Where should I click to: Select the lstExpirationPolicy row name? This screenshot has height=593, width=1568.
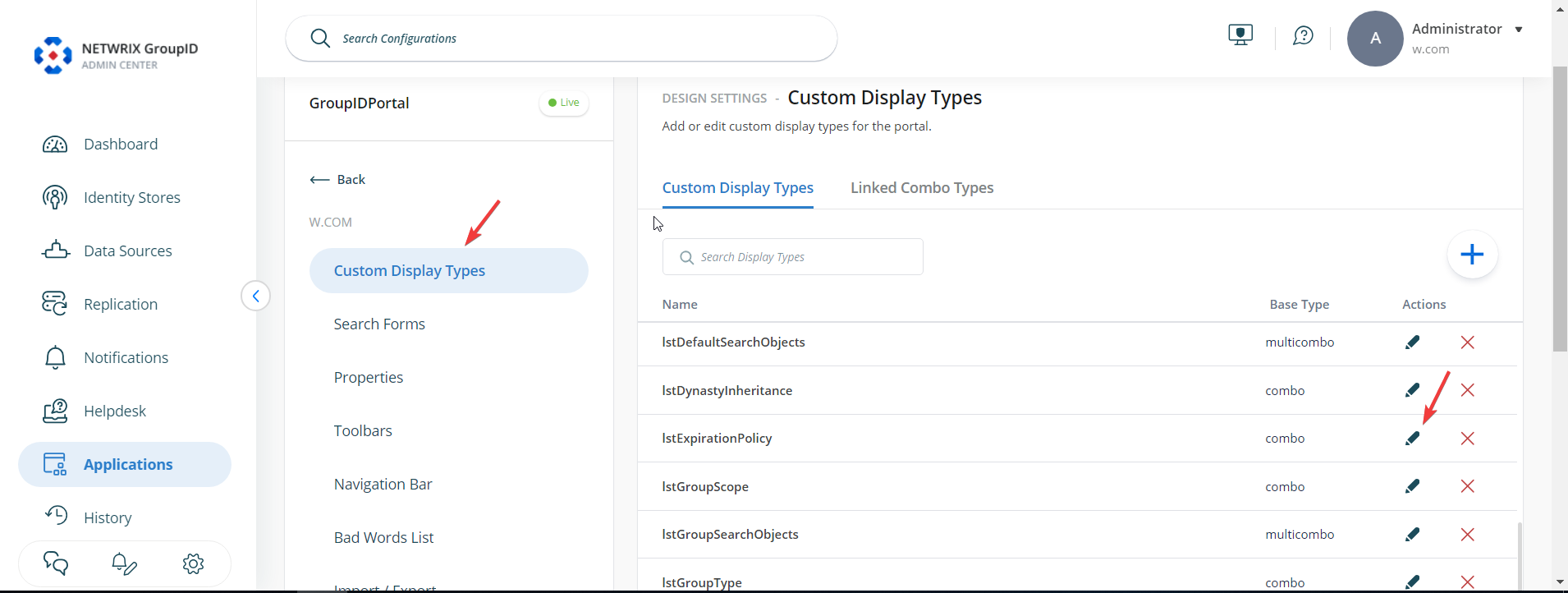(717, 439)
